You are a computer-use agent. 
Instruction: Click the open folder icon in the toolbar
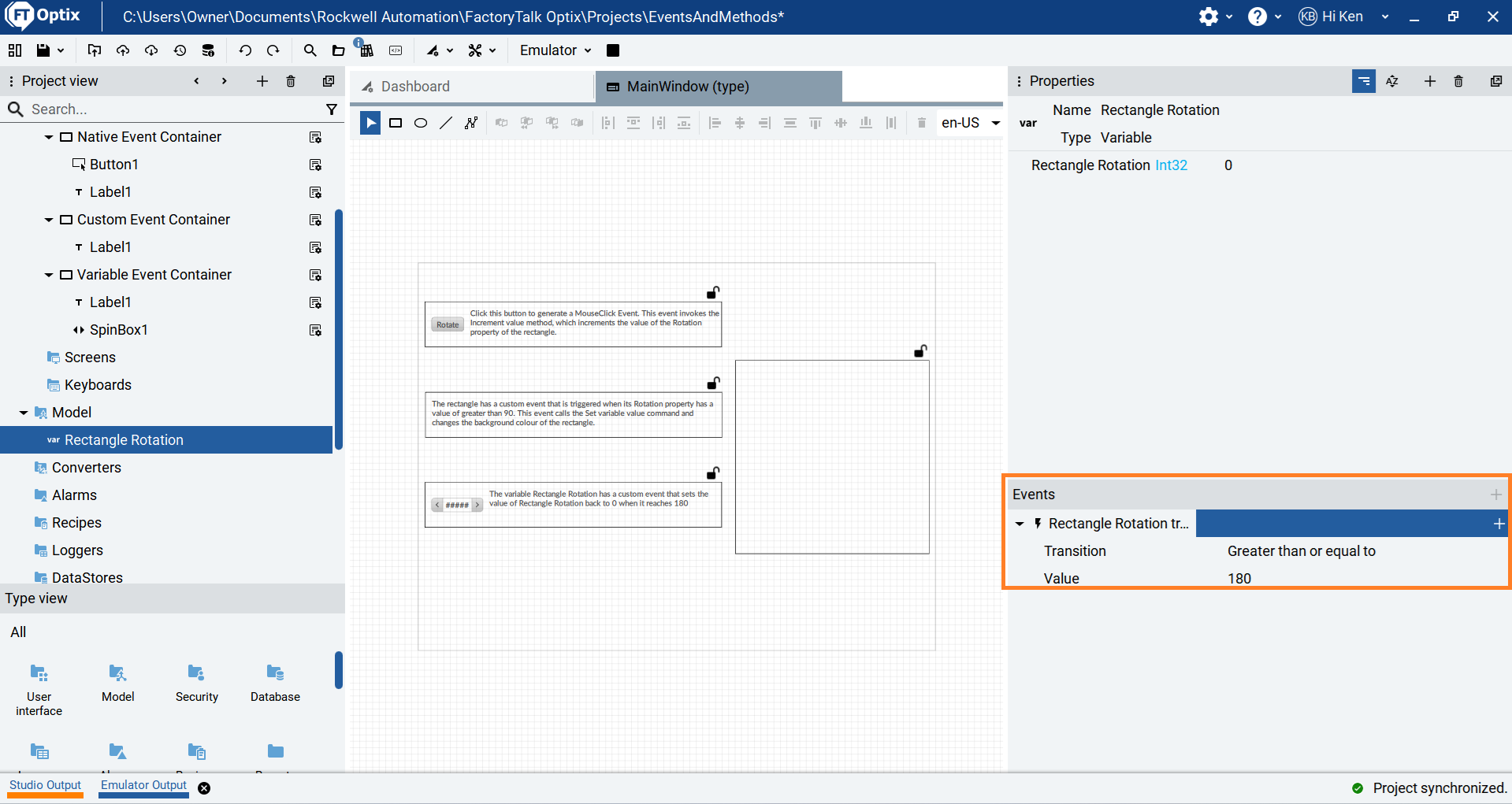pos(338,50)
